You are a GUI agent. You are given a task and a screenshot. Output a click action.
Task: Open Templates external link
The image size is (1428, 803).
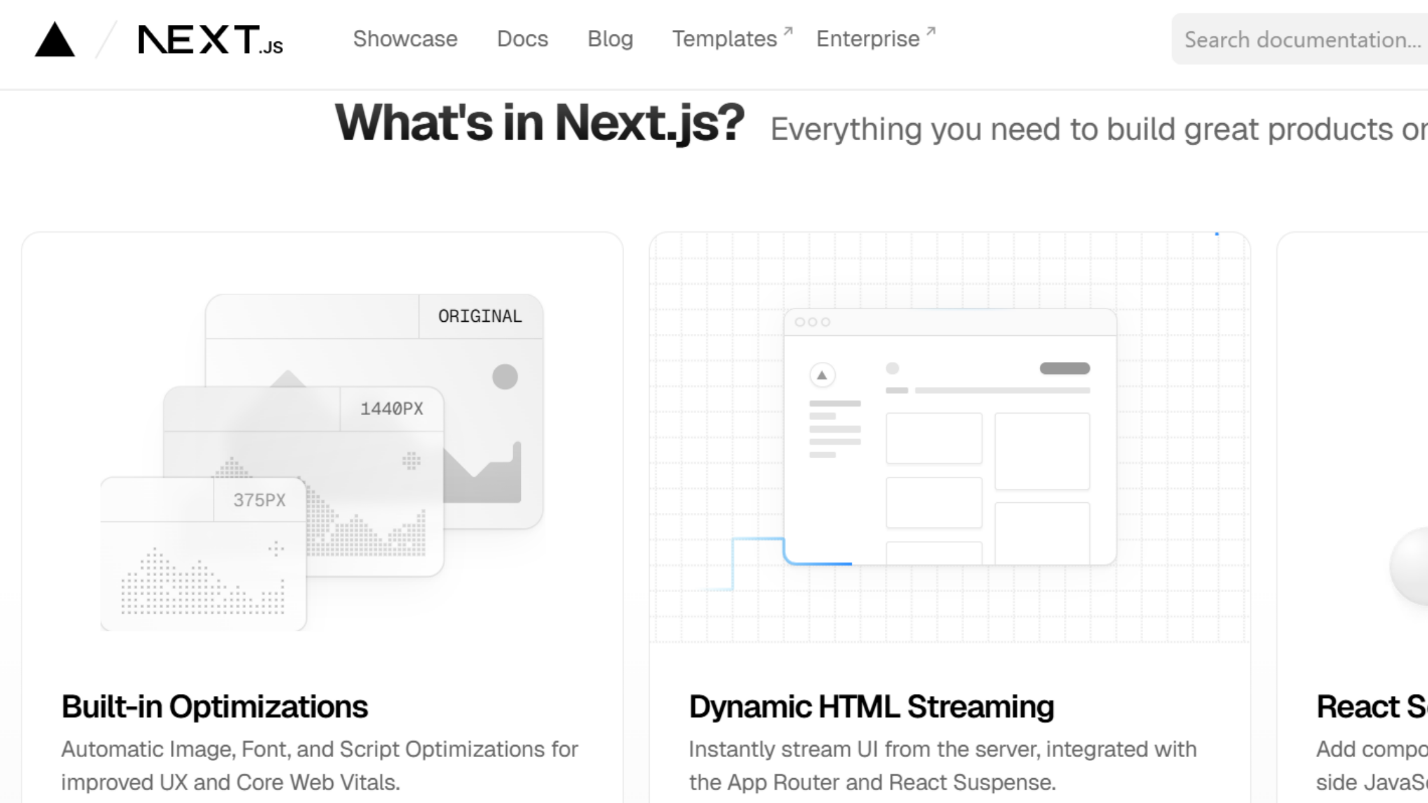(x=732, y=39)
